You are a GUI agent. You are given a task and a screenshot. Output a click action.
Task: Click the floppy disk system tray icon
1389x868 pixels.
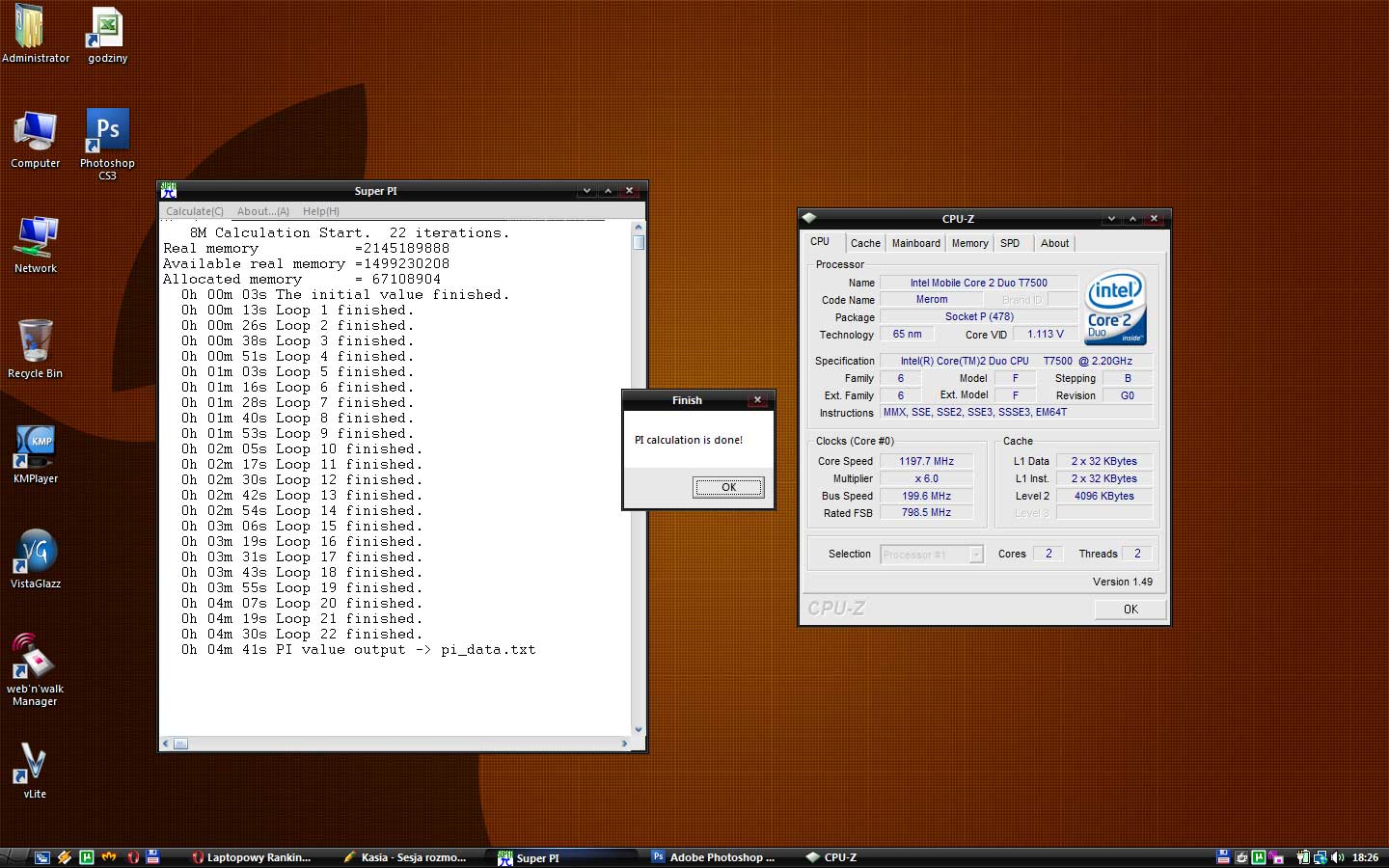(x=1223, y=857)
